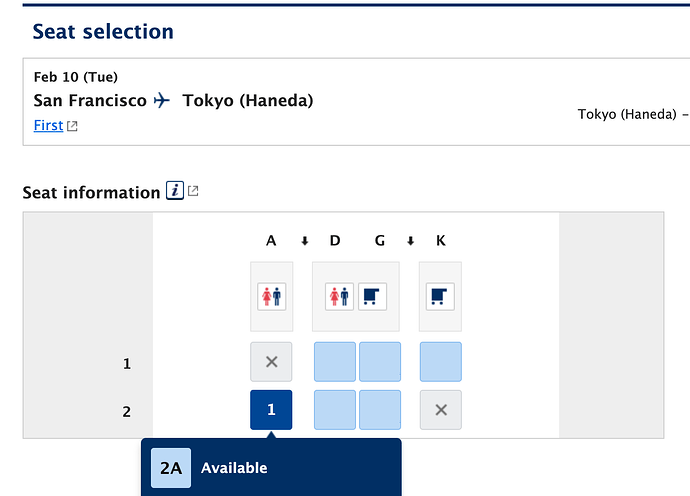Deselect the chosen seat 2A marked 1

(x=271, y=410)
